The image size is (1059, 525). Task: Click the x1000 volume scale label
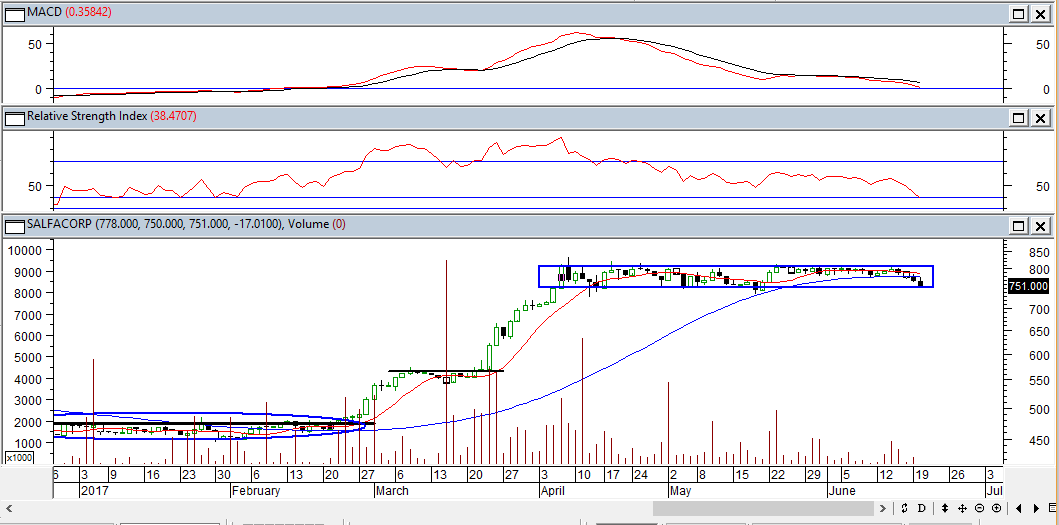17,457
